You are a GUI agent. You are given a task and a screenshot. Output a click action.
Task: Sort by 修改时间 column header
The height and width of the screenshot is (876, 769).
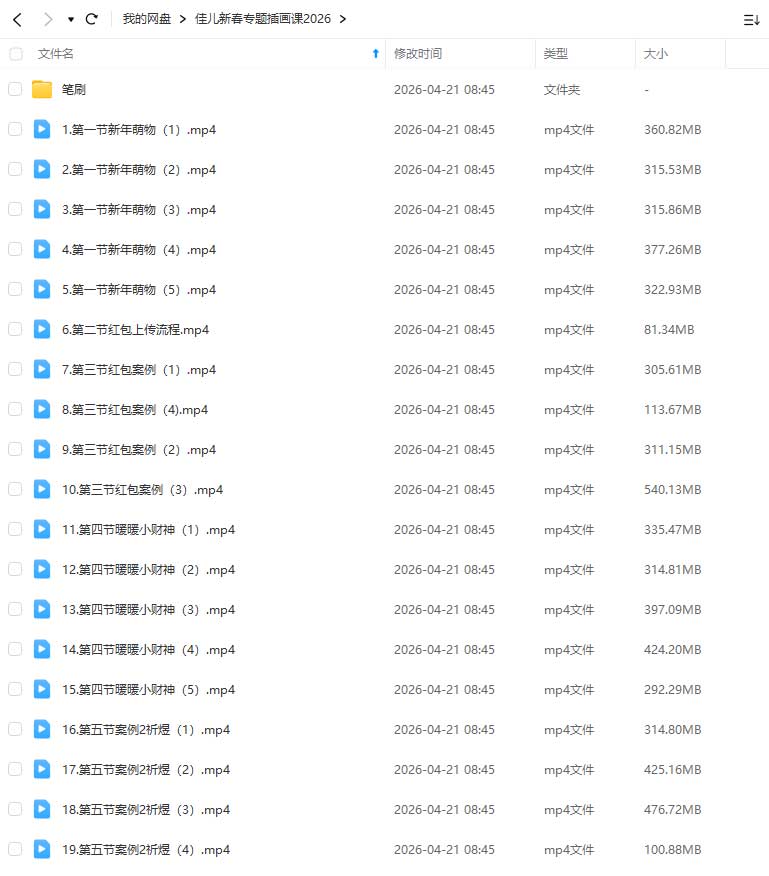click(x=418, y=54)
